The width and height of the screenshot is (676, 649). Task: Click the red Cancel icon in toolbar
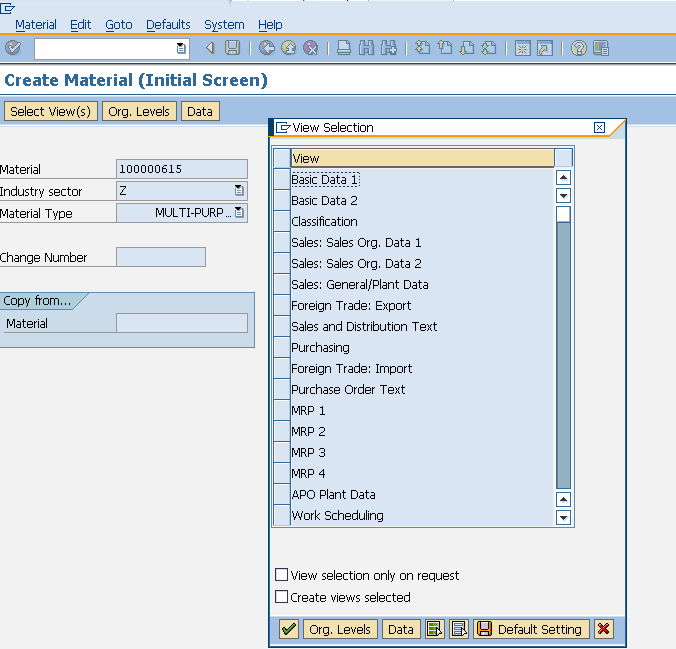311,48
